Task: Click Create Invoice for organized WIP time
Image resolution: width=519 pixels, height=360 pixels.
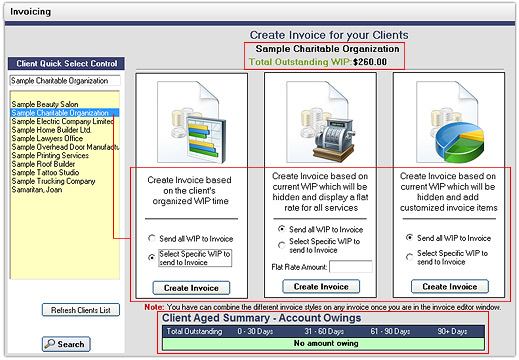Action: [191, 288]
